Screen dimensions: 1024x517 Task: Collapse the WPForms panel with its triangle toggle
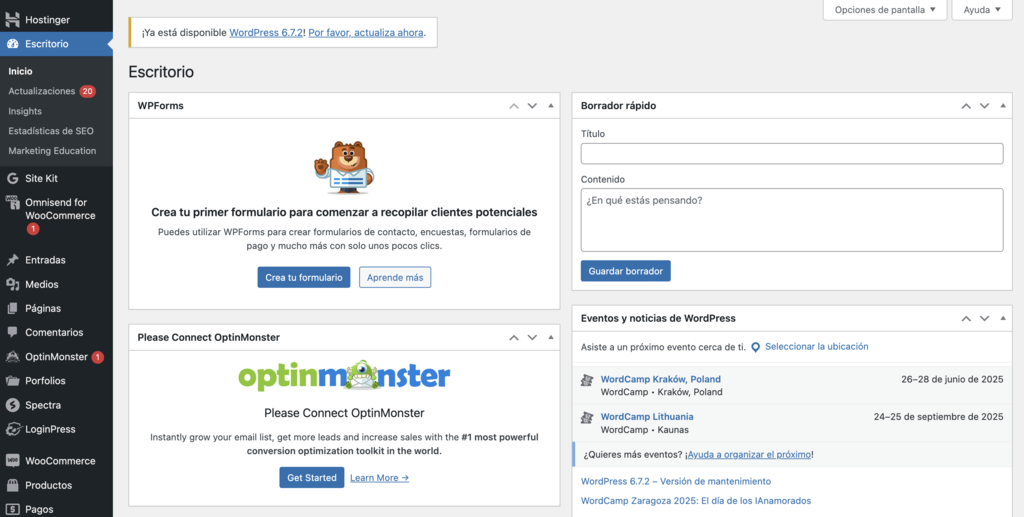(x=550, y=105)
